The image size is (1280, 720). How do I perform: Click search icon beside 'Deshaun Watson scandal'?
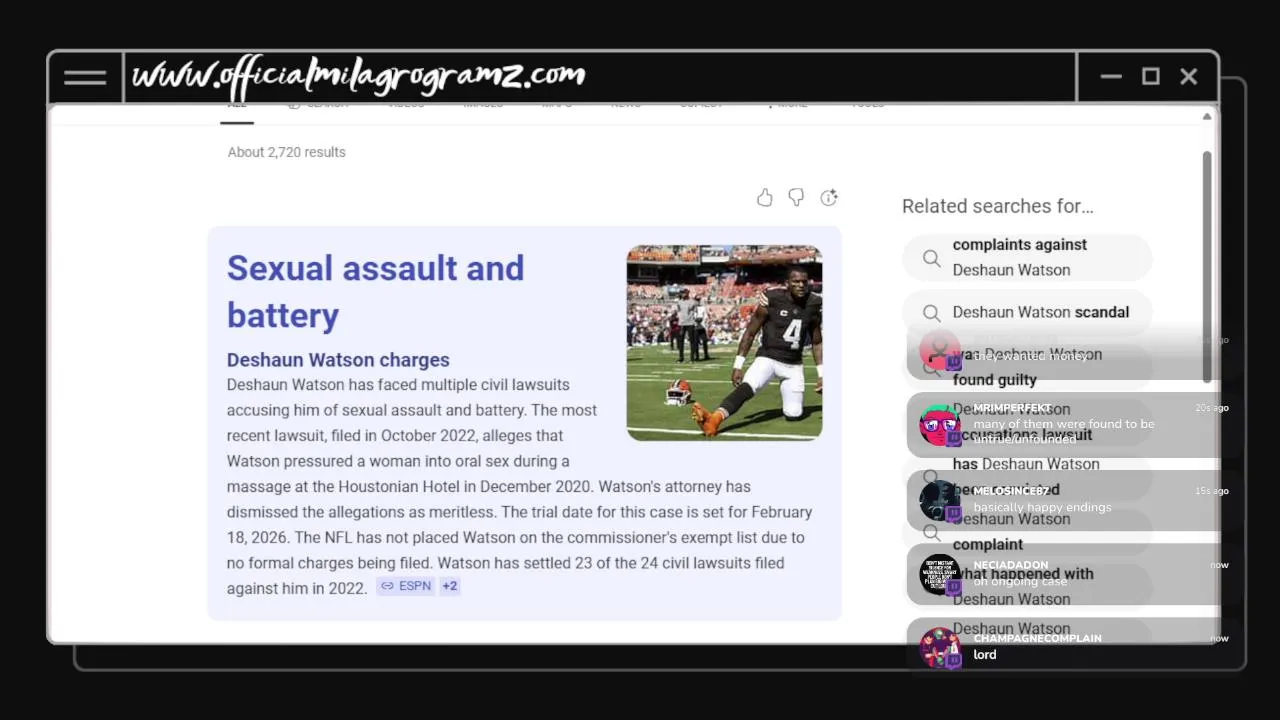click(932, 313)
